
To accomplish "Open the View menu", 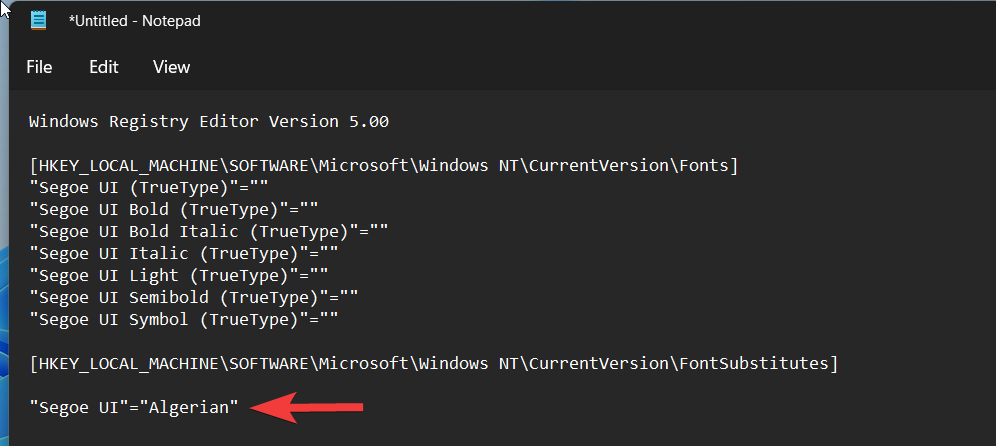I will click(x=171, y=67).
